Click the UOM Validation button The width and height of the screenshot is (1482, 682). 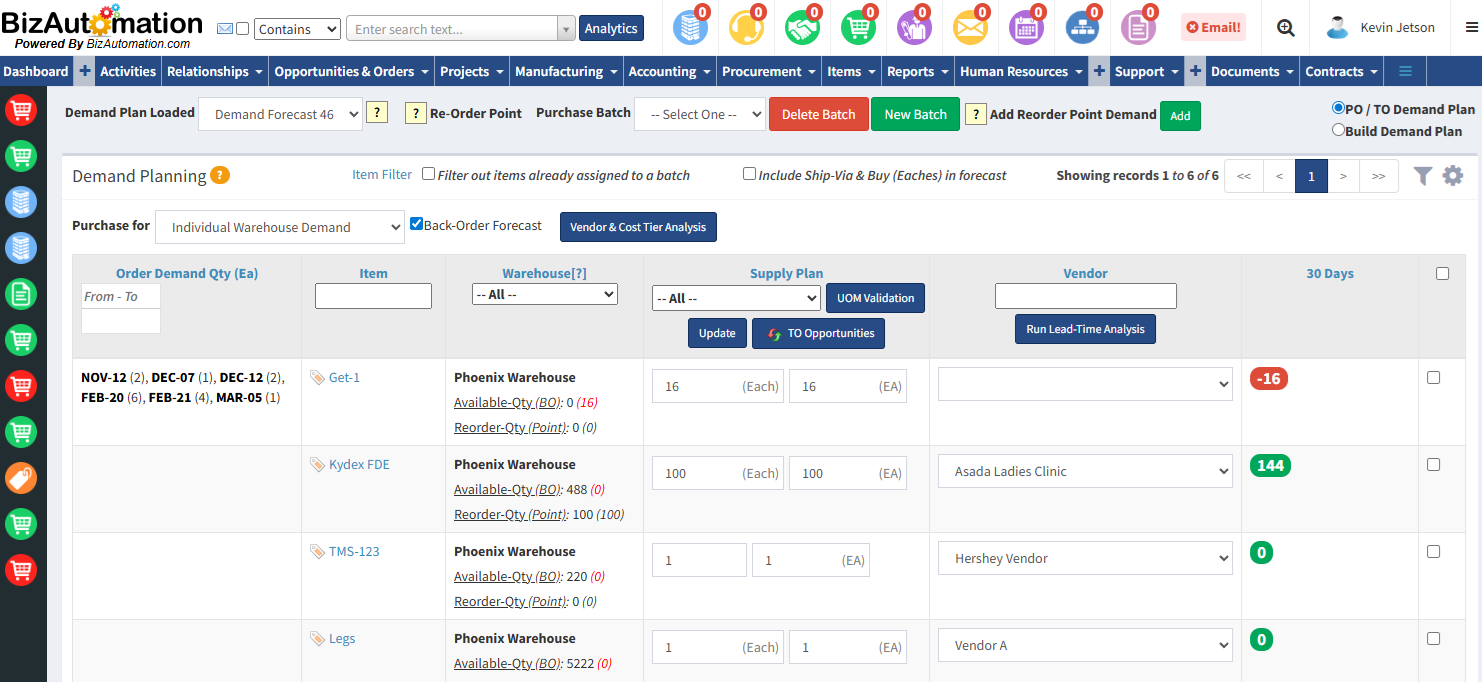click(875, 298)
